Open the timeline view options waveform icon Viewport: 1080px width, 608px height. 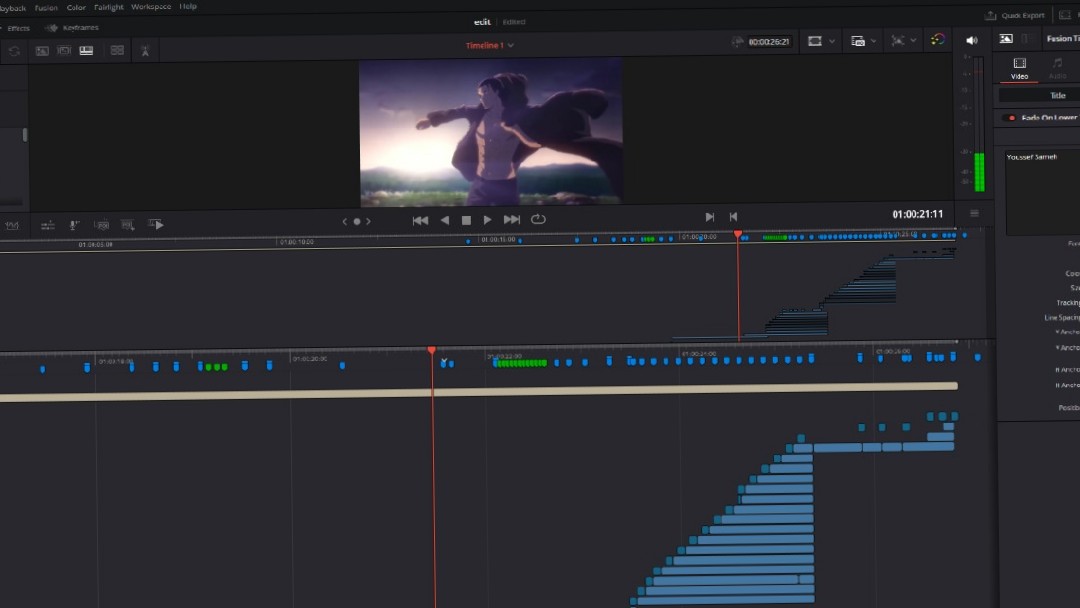12,224
